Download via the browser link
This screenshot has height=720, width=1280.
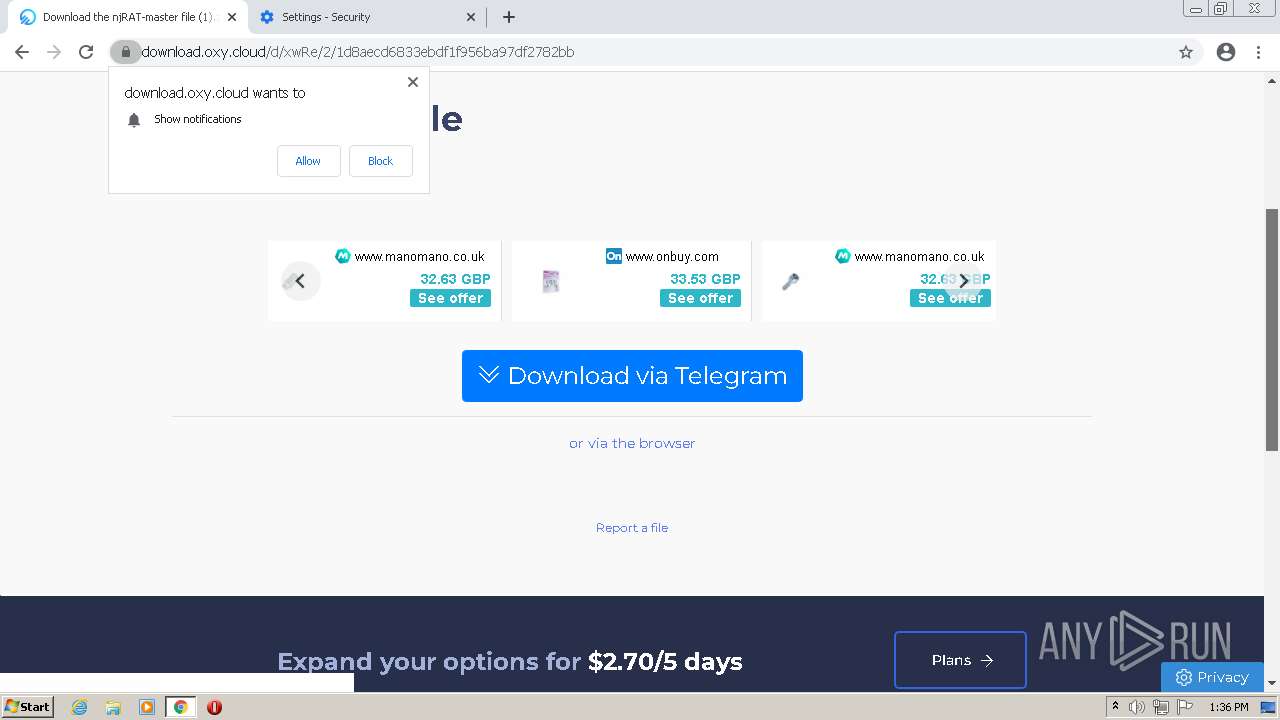pos(632,443)
